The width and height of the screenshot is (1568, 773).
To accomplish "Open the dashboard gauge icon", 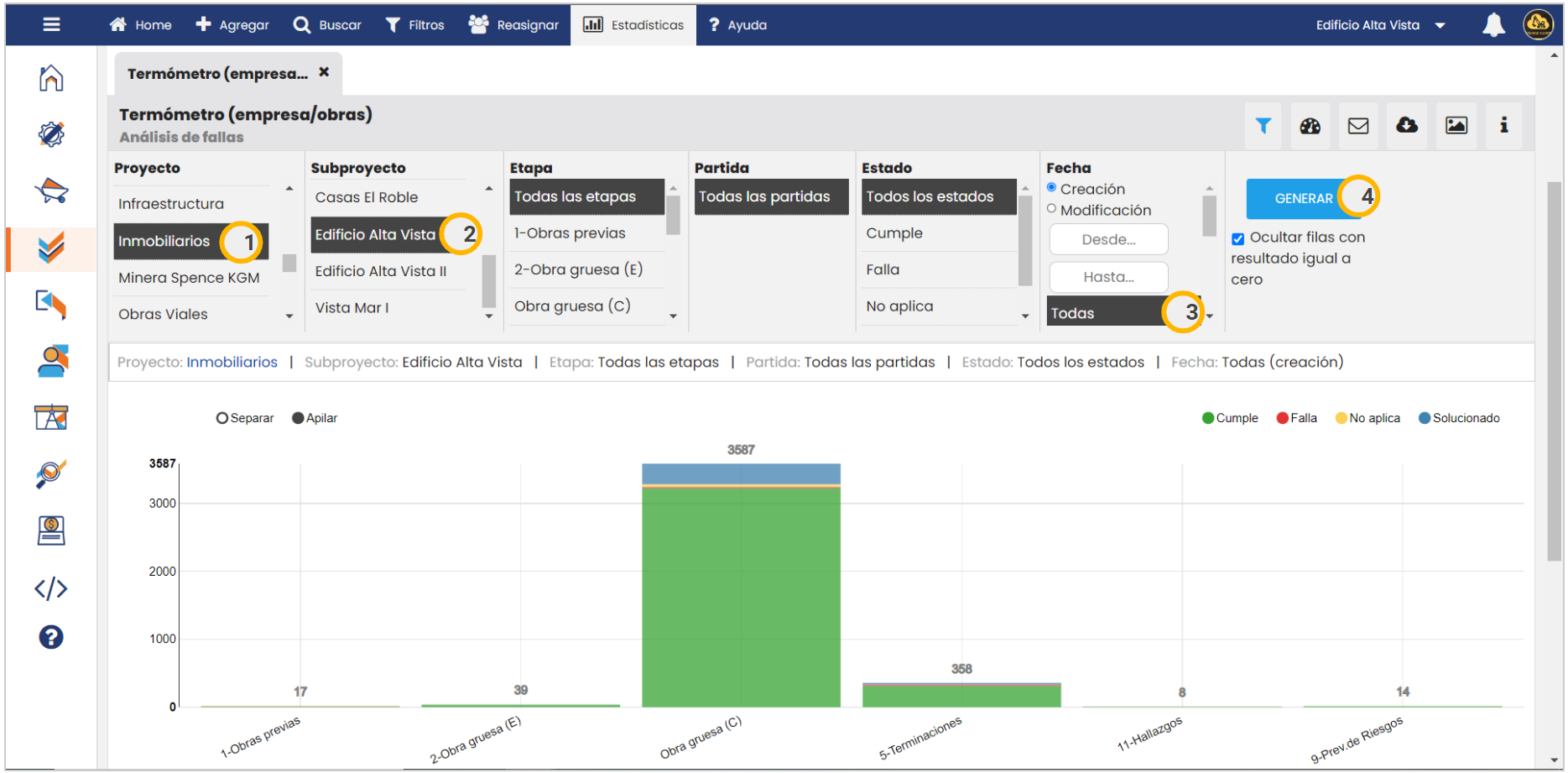I will coord(1310,126).
